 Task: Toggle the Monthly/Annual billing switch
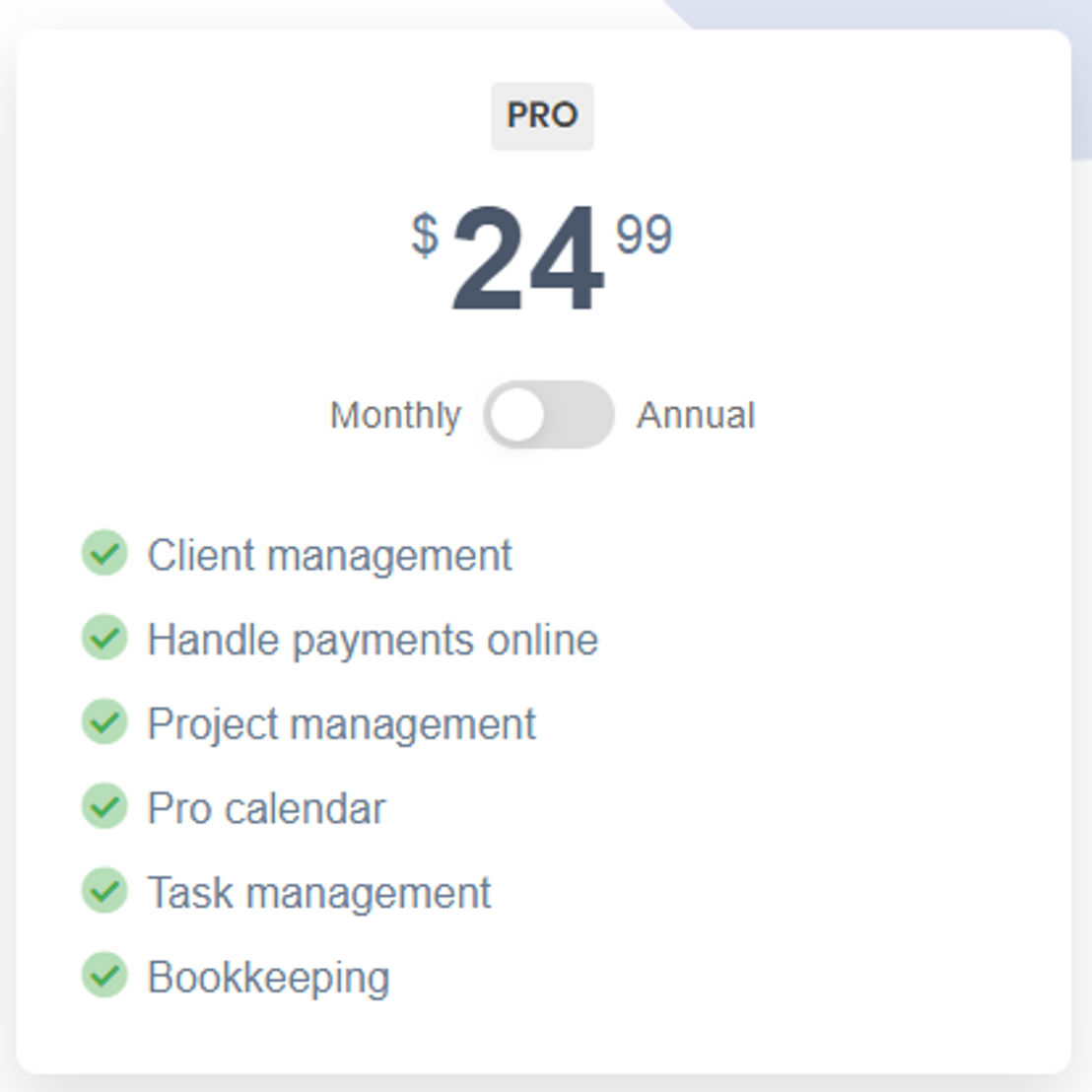(x=549, y=414)
